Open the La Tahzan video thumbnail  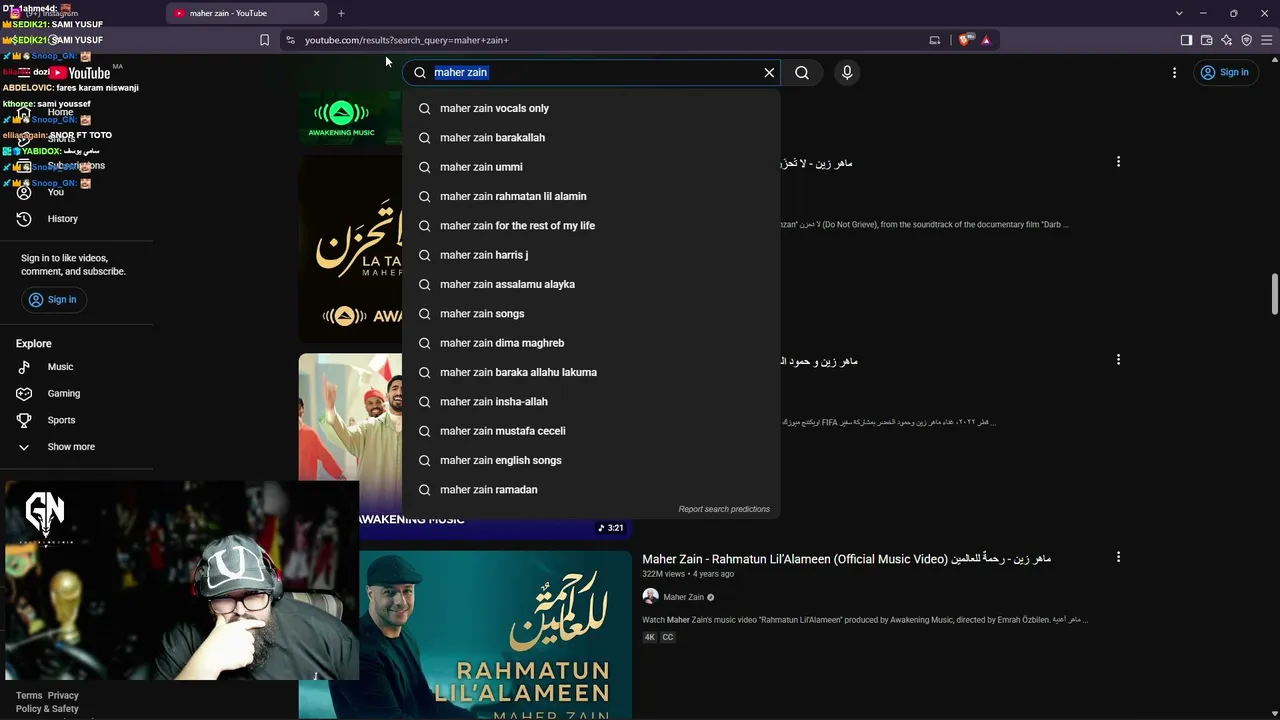(350, 248)
